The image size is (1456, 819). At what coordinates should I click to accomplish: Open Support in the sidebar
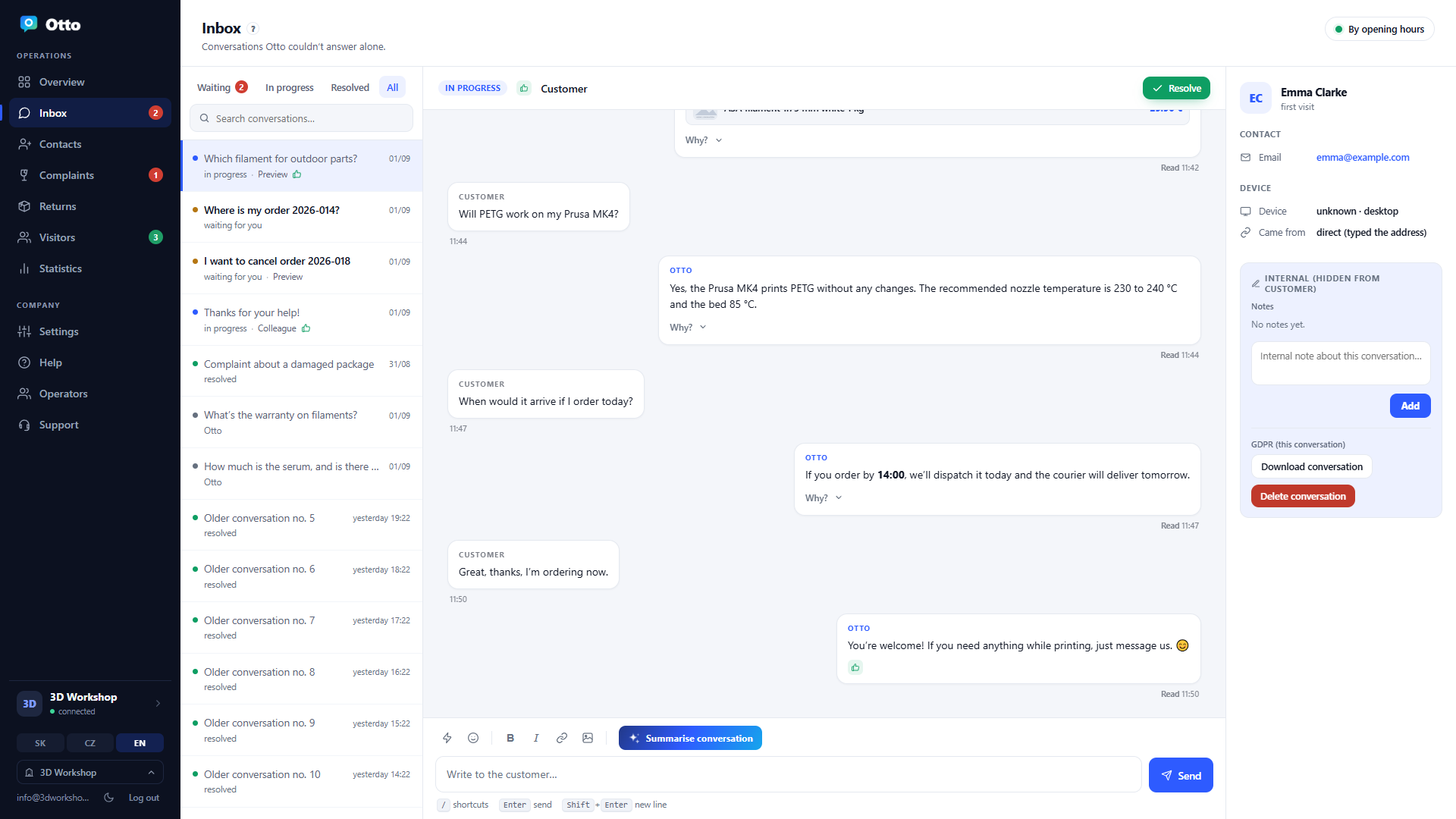90,425
